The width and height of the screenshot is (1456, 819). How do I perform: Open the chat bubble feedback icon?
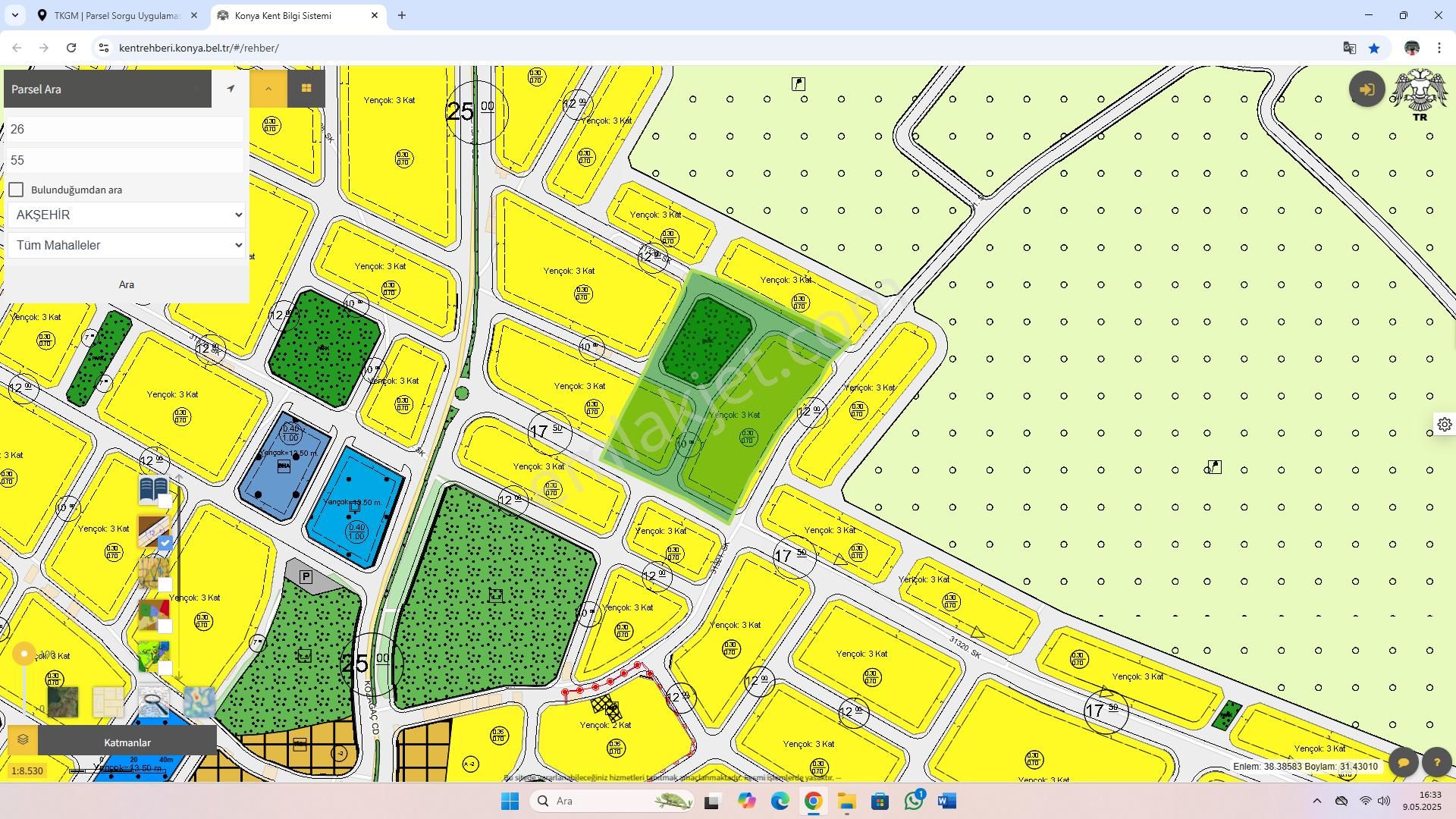1404,763
